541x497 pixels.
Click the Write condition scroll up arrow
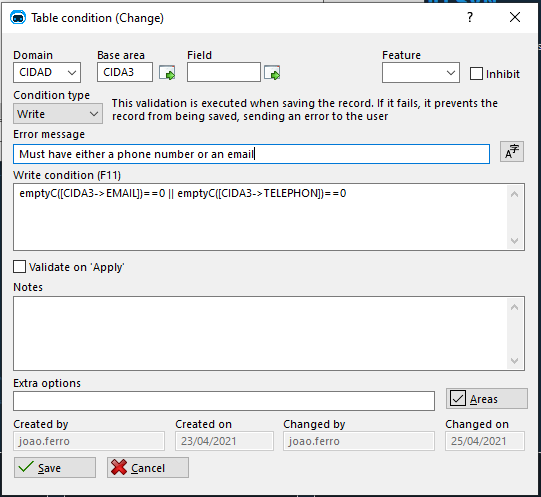[514, 194]
